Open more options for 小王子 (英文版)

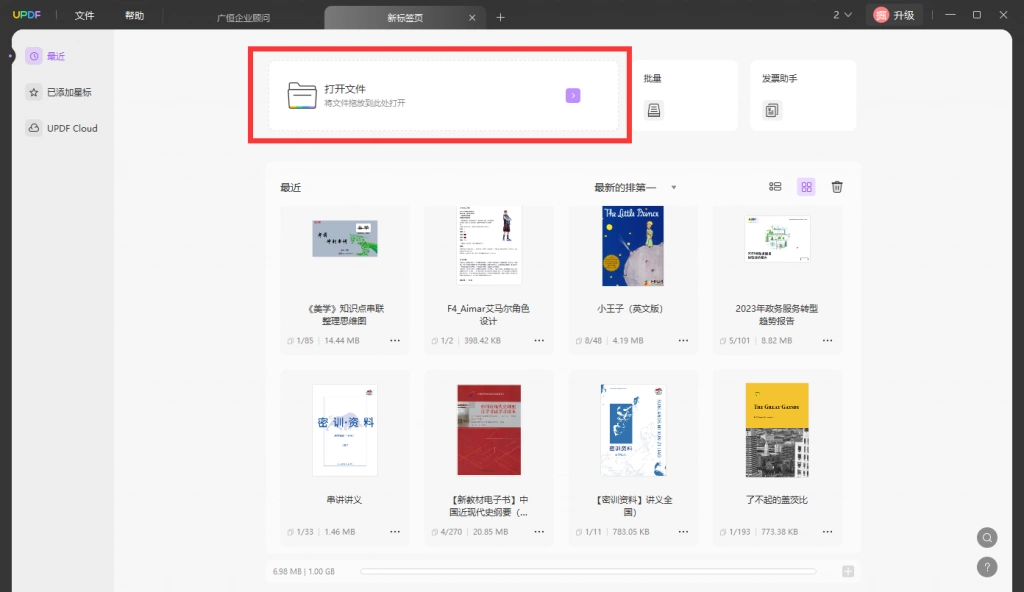(x=683, y=340)
